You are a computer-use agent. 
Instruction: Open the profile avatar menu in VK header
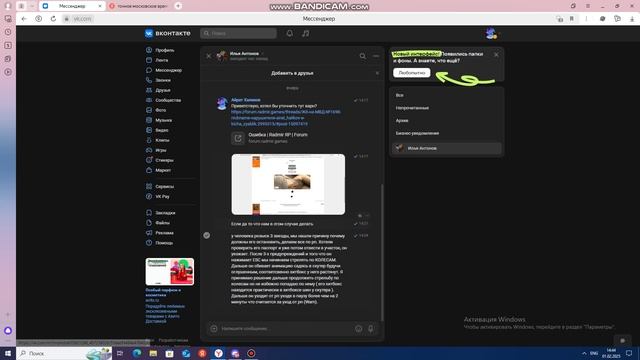pos(491,33)
